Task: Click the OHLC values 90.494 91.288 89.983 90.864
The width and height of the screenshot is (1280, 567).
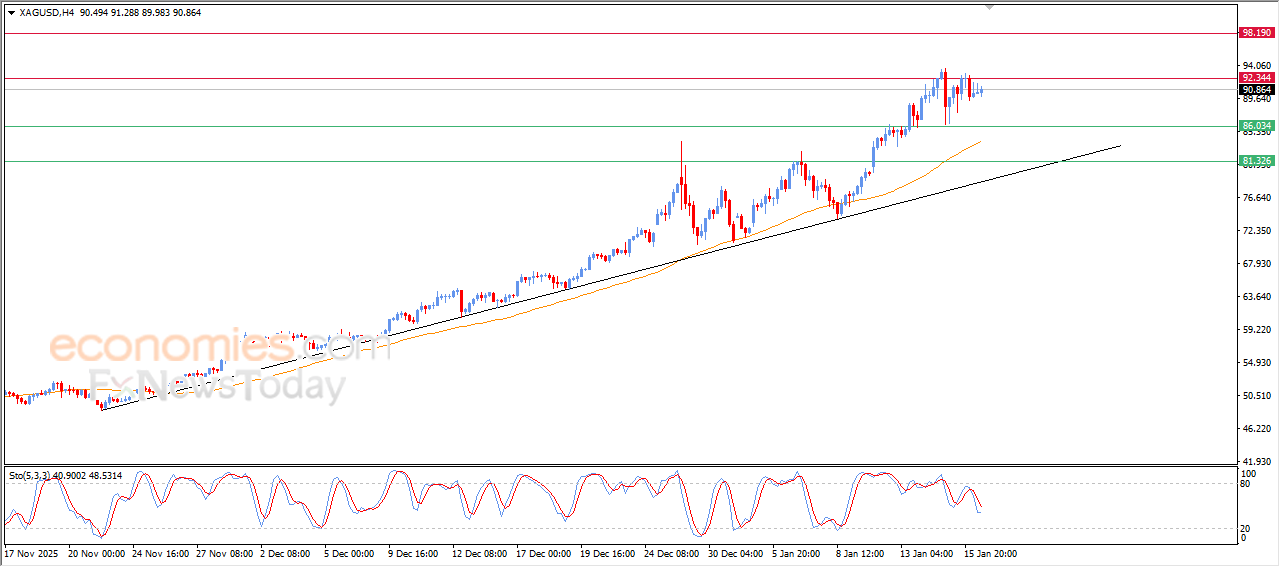Action: (x=140, y=13)
